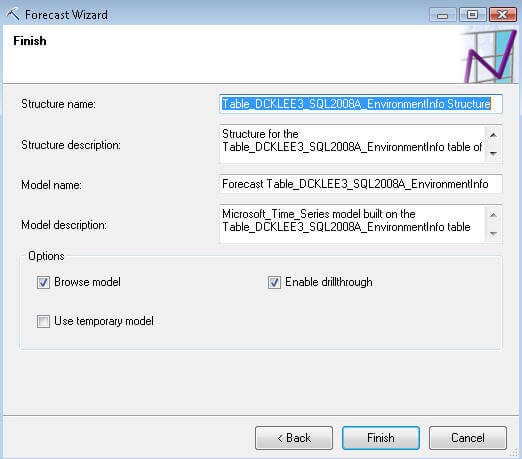
Task: Click the forecast chart graphic in header
Action: pyautogui.click(x=490, y=55)
